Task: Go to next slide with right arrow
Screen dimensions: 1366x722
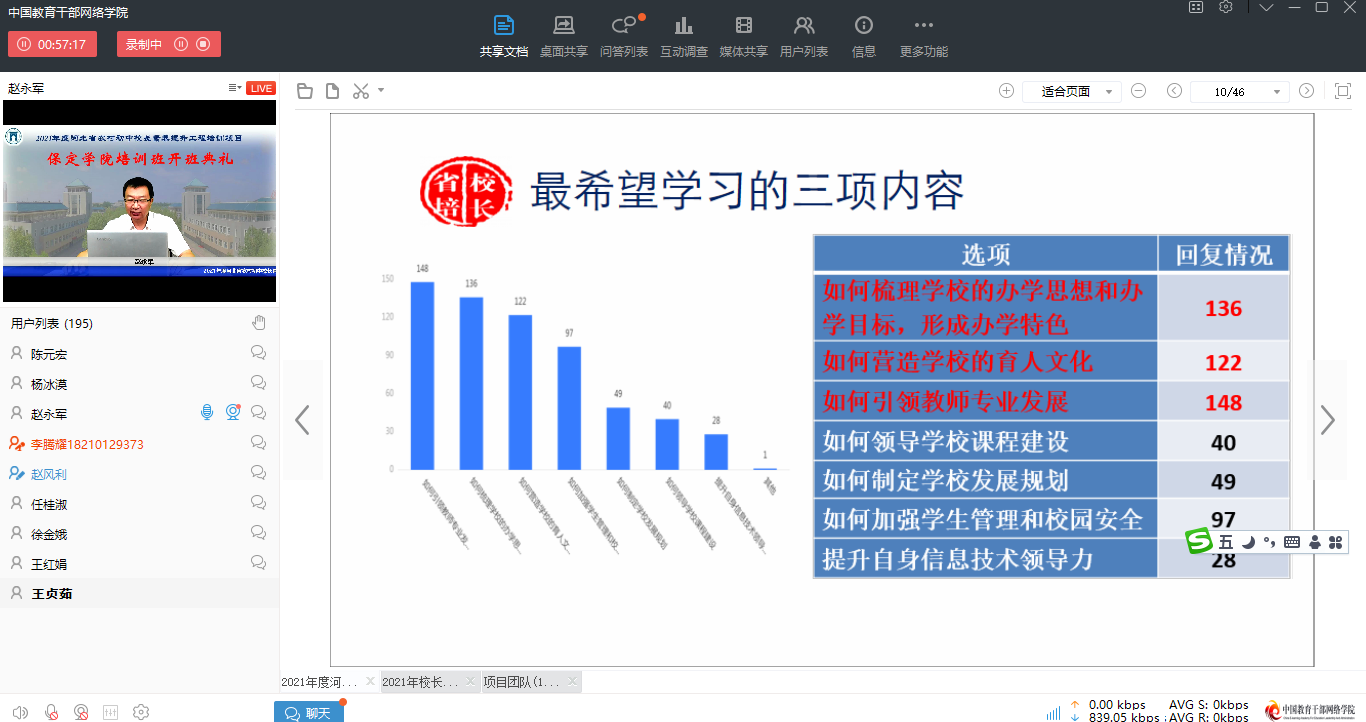Action: coord(1327,420)
